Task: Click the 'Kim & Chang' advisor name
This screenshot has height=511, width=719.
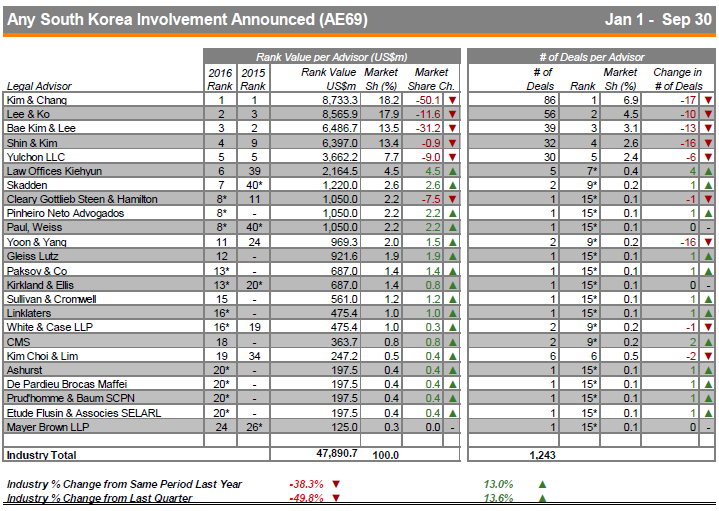Action: [37, 100]
